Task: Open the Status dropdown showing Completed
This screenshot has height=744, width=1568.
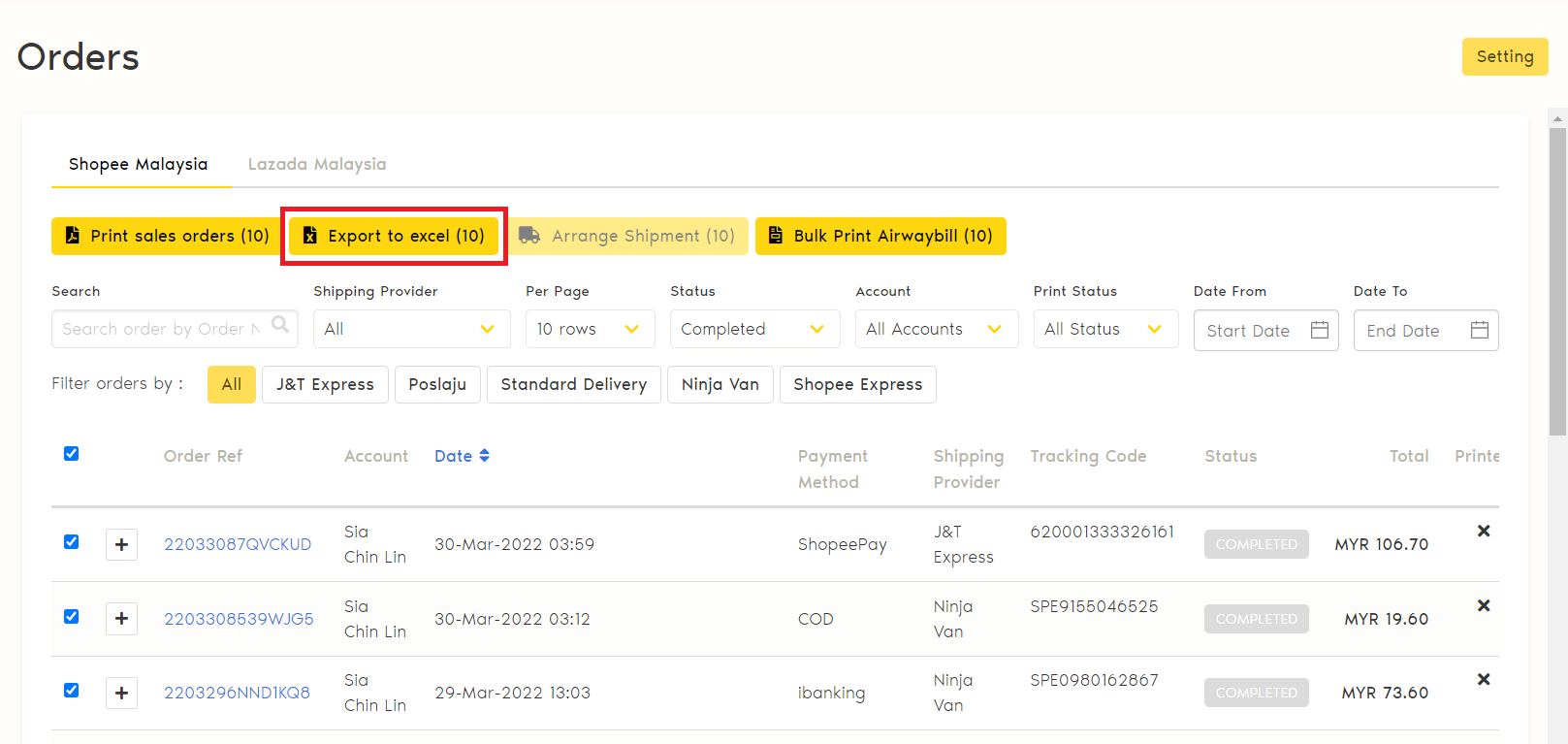Action: pyautogui.click(x=753, y=329)
